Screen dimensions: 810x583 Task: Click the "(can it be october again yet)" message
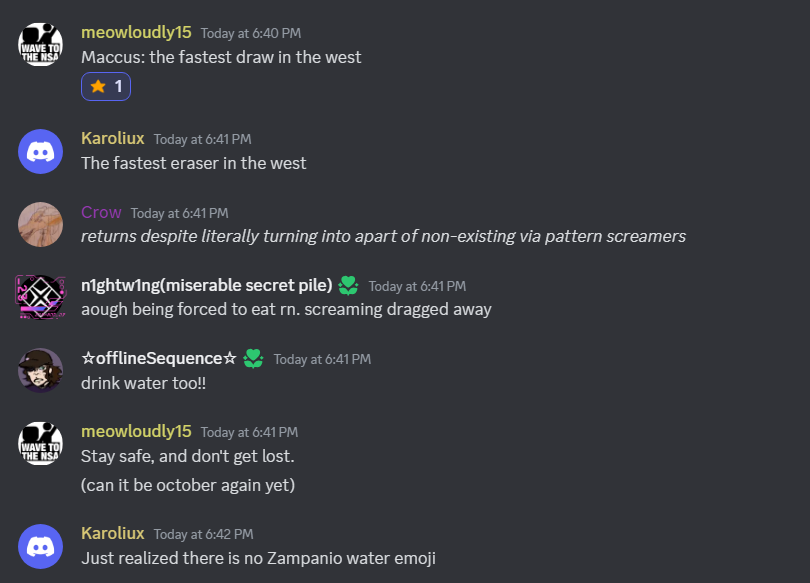click(188, 485)
